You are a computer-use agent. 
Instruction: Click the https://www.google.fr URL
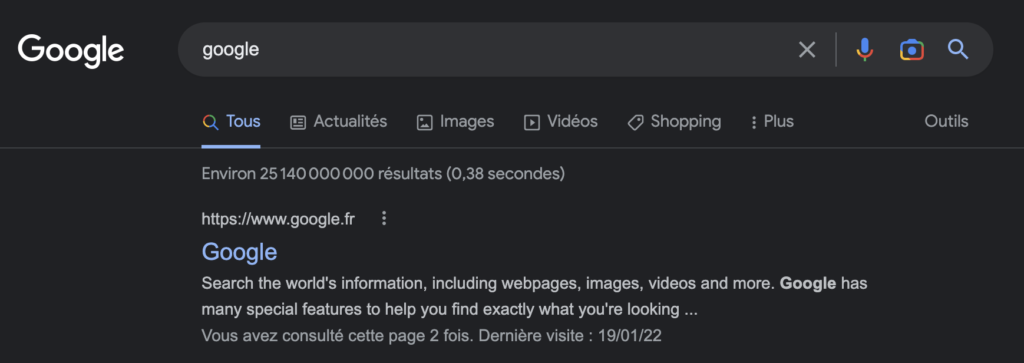point(278,219)
